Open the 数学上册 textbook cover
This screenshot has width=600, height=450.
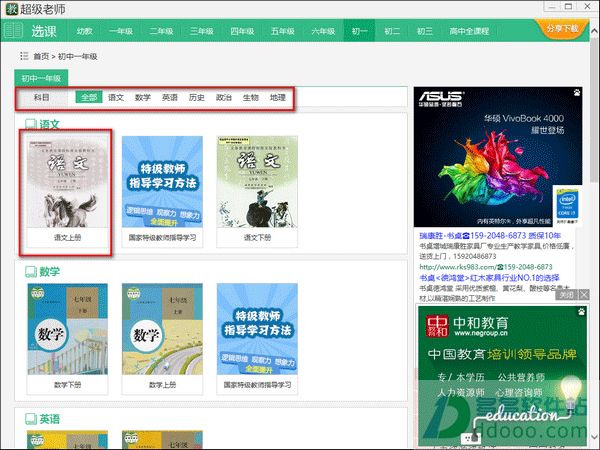tap(162, 329)
